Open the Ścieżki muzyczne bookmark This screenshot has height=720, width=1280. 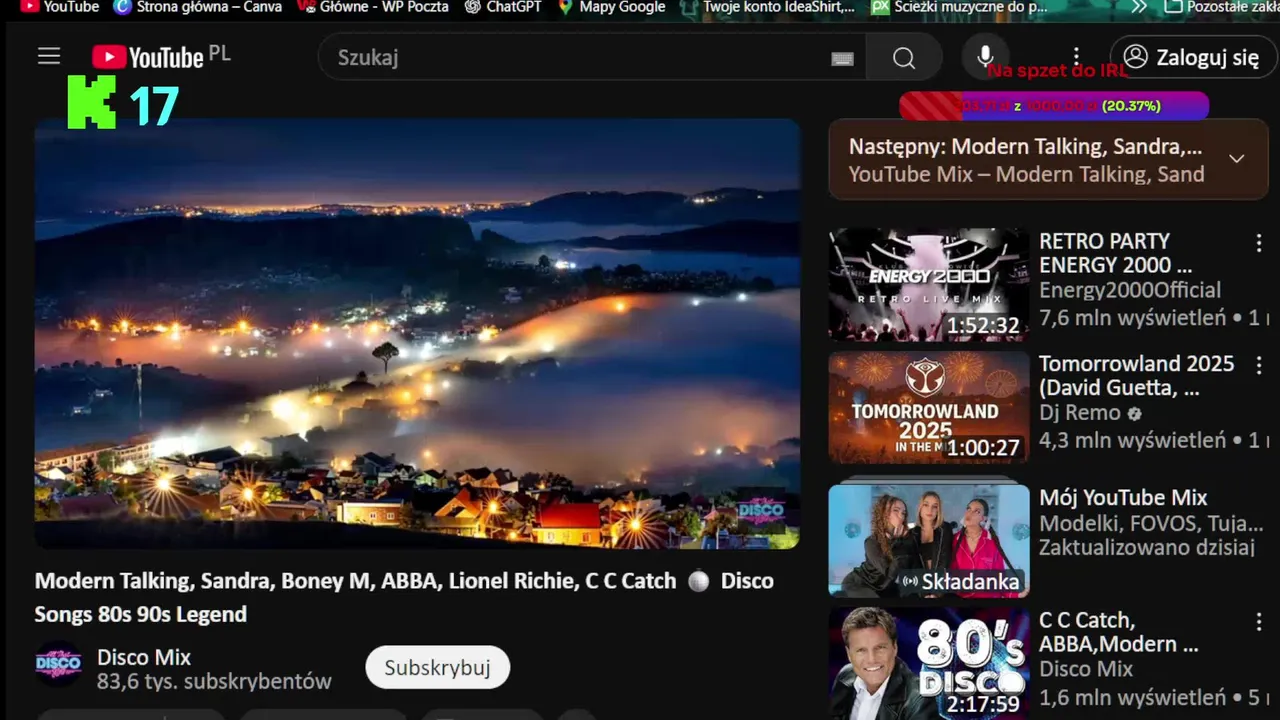coord(960,7)
